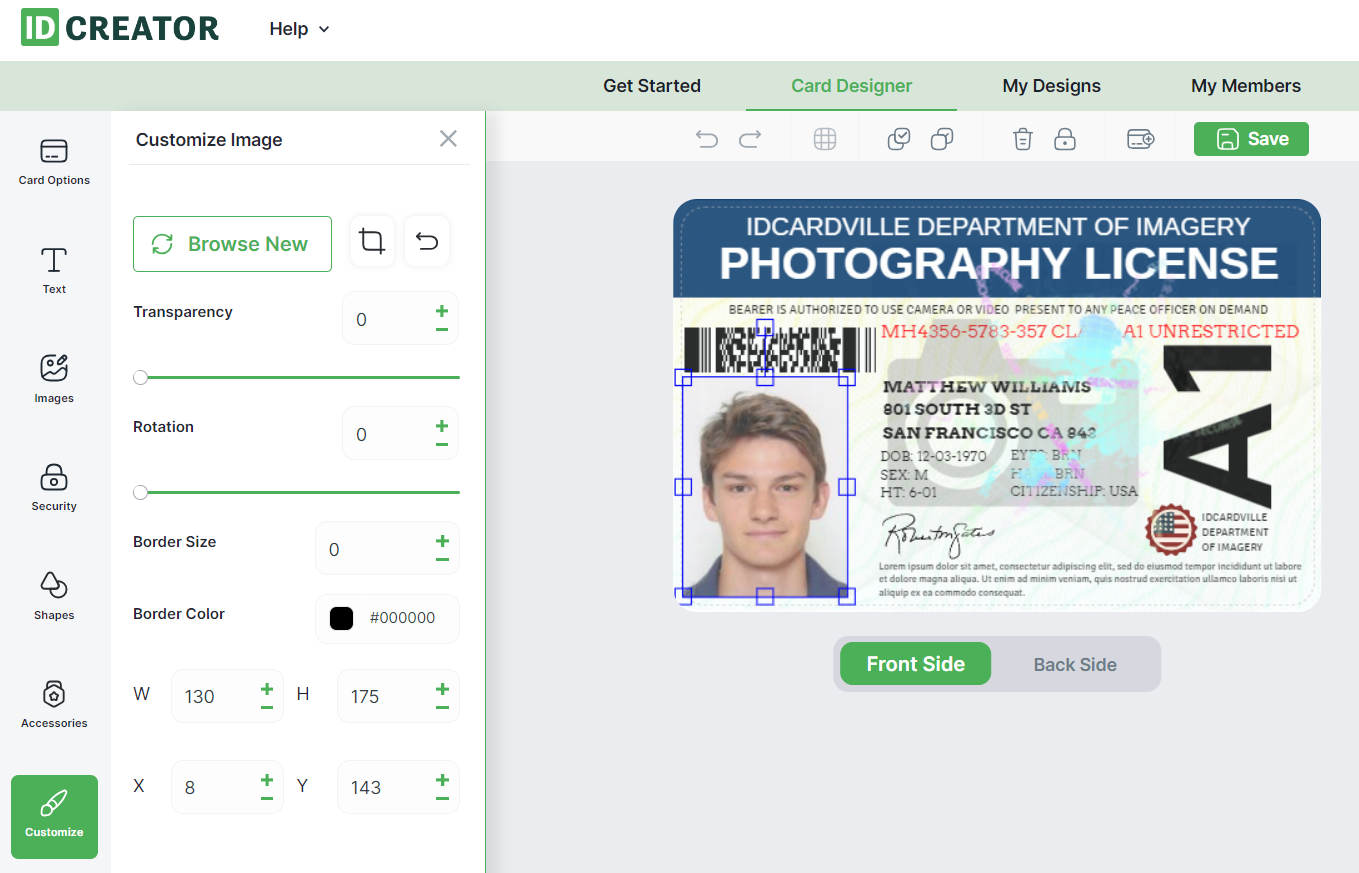Select the Front Side toggle
Viewport: 1359px width, 873px height.
tap(915, 664)
